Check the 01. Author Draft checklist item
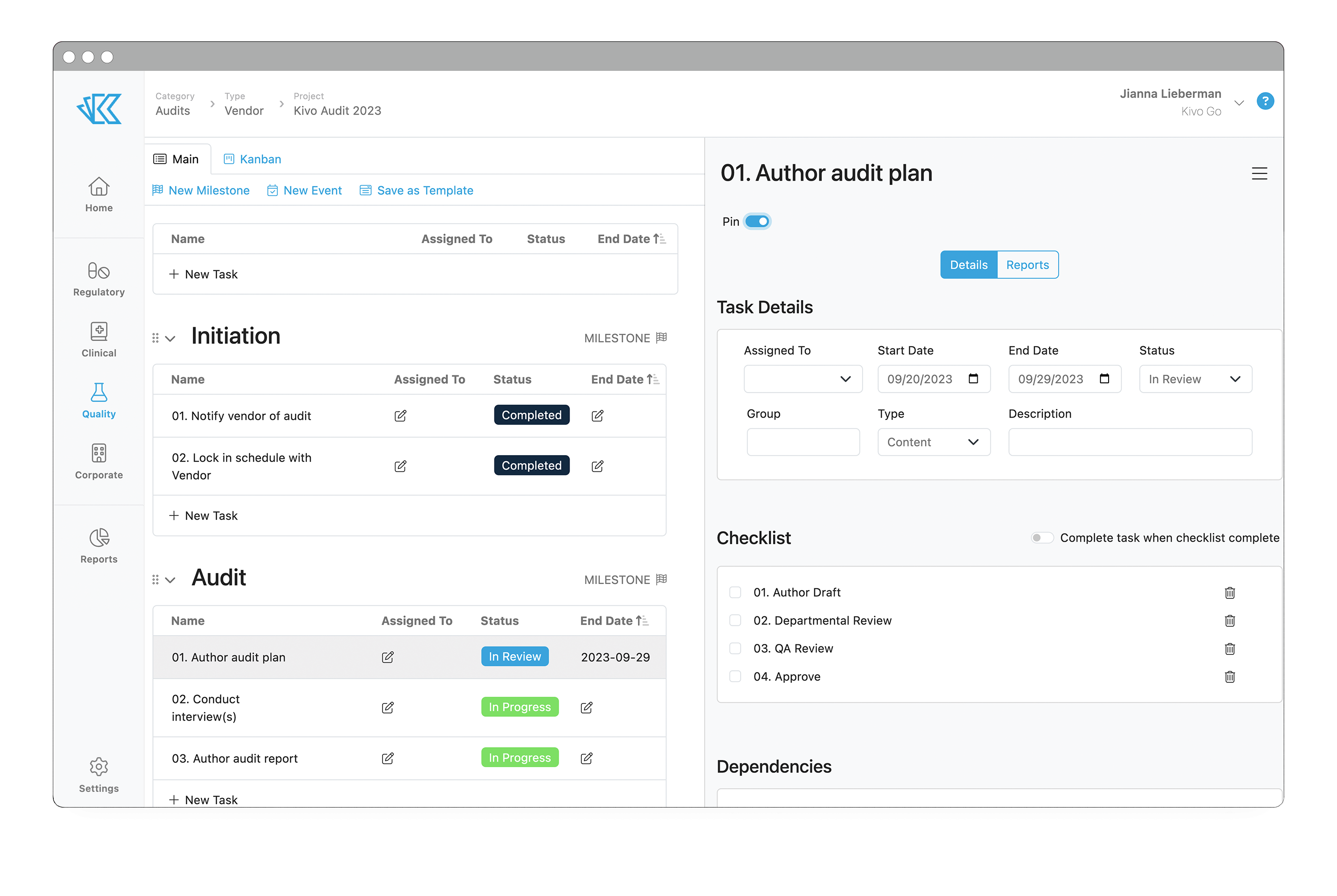 point(735,592)
